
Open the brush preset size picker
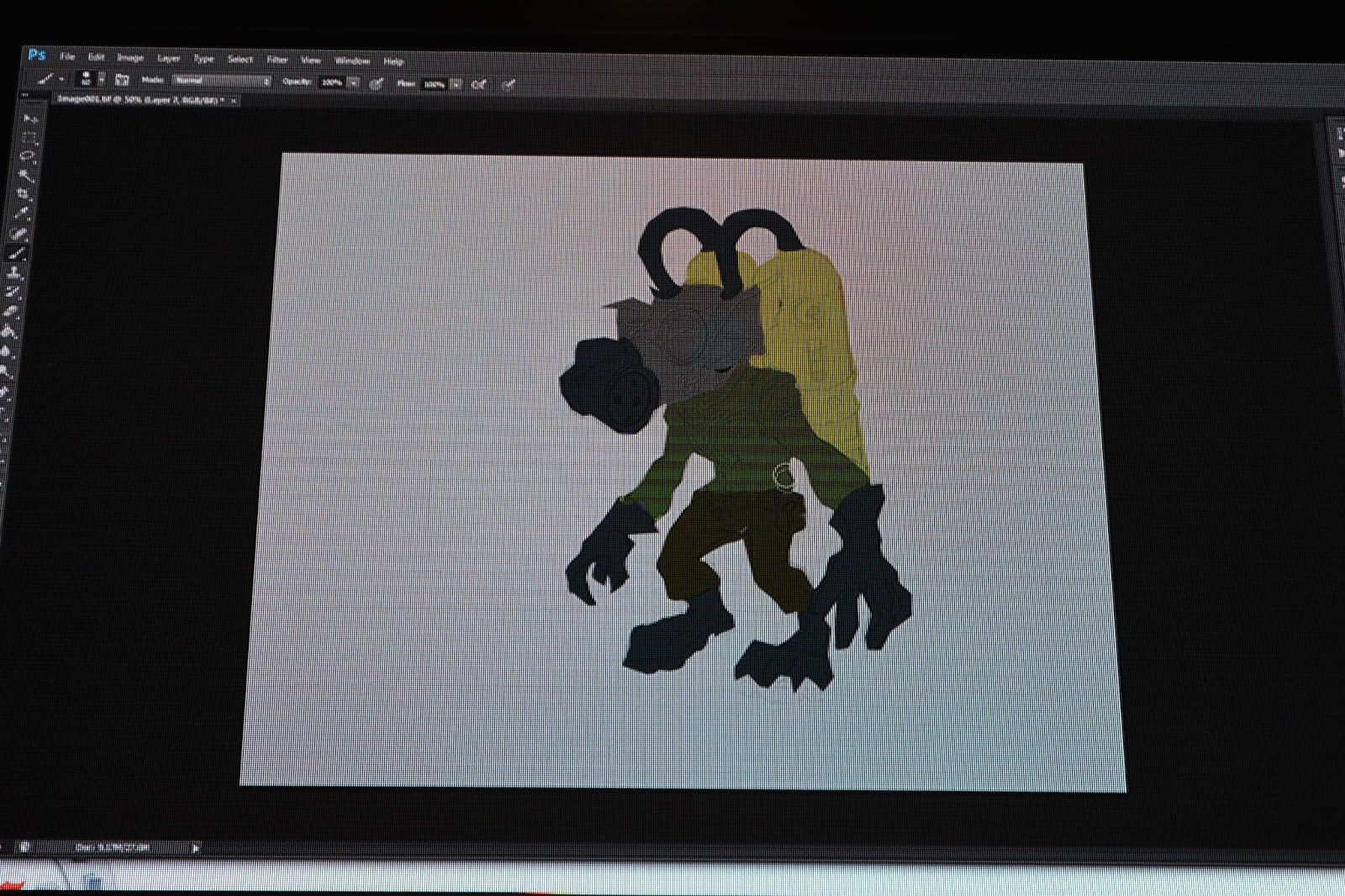[86, 79]
